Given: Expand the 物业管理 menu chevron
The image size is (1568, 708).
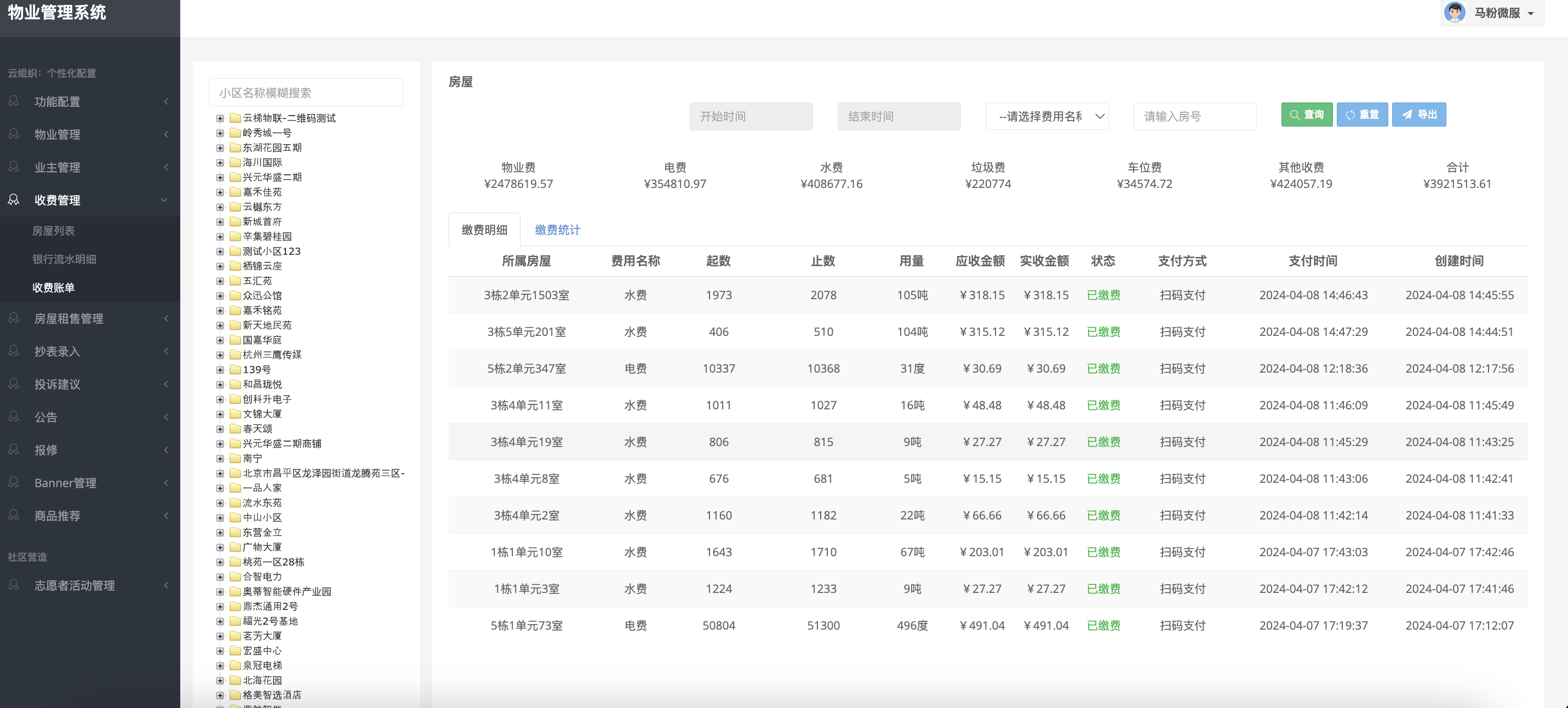Looking at the screenshot, I should pos(165,134).
